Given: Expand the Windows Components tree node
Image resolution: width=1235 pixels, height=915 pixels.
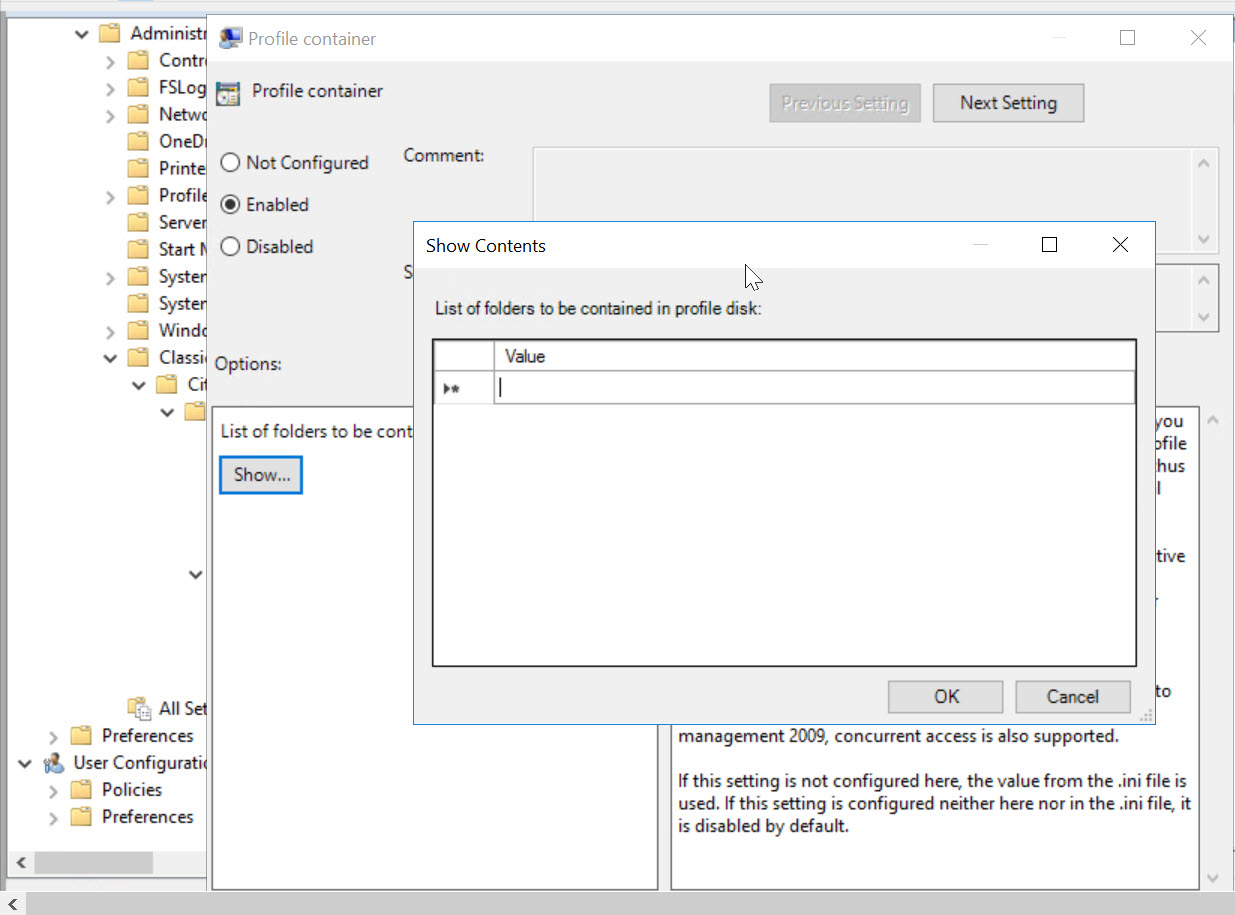Looking at the screenshot, I should pyautogui.click(x=110, y=332).
